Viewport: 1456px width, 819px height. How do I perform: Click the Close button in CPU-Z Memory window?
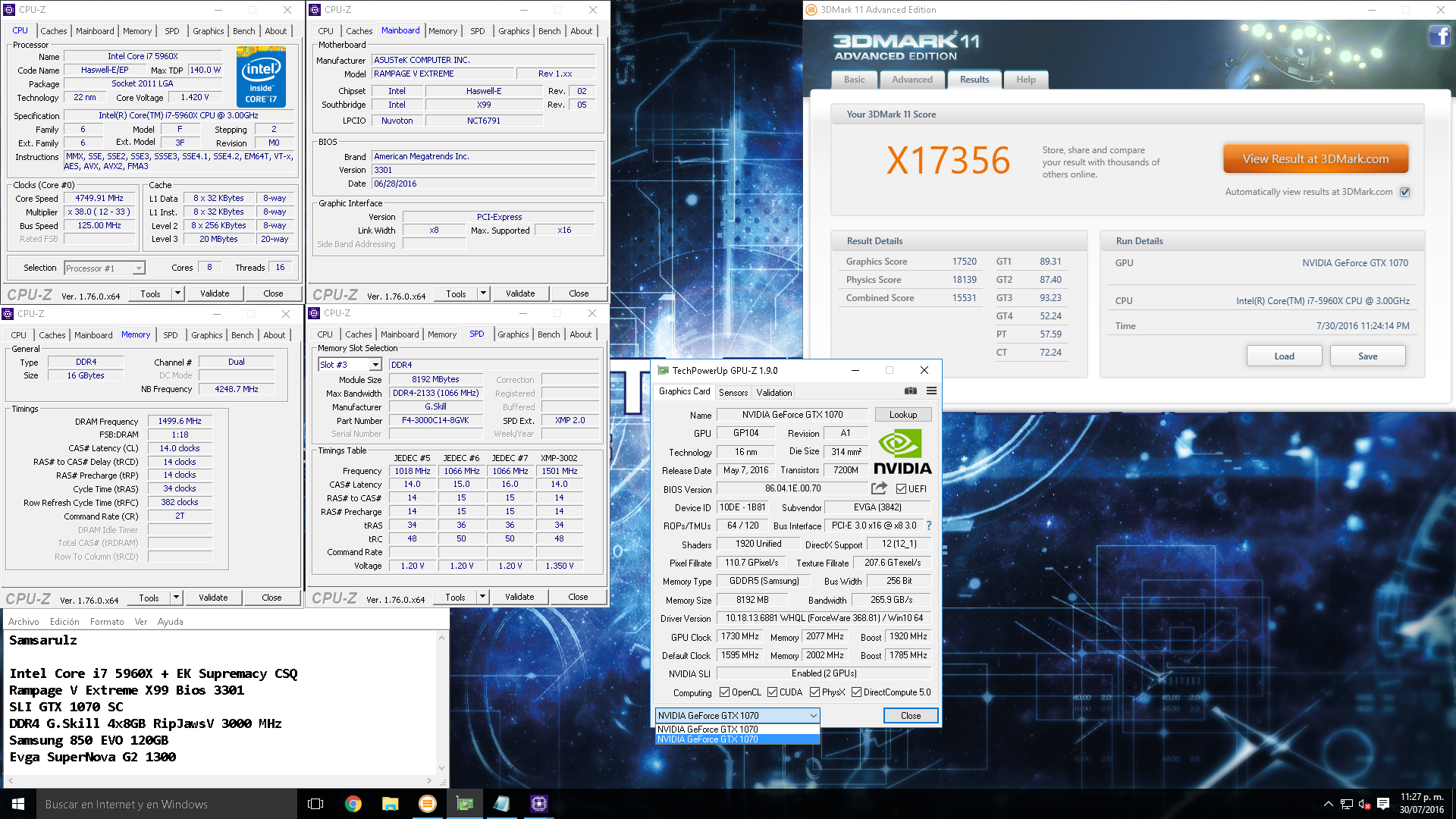click(x=271, y=598)
